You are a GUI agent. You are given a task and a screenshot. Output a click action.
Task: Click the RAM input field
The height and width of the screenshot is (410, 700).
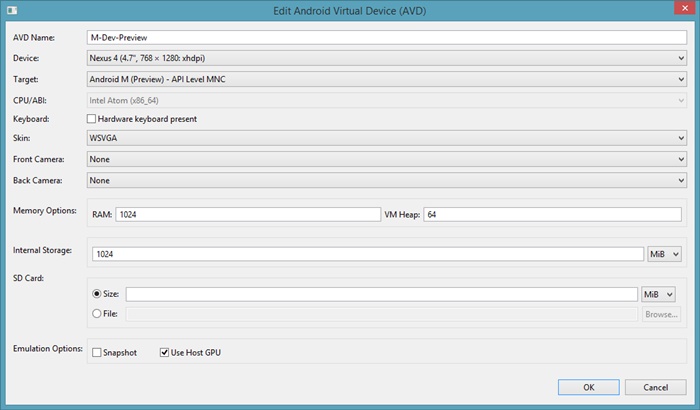(248, 214)
